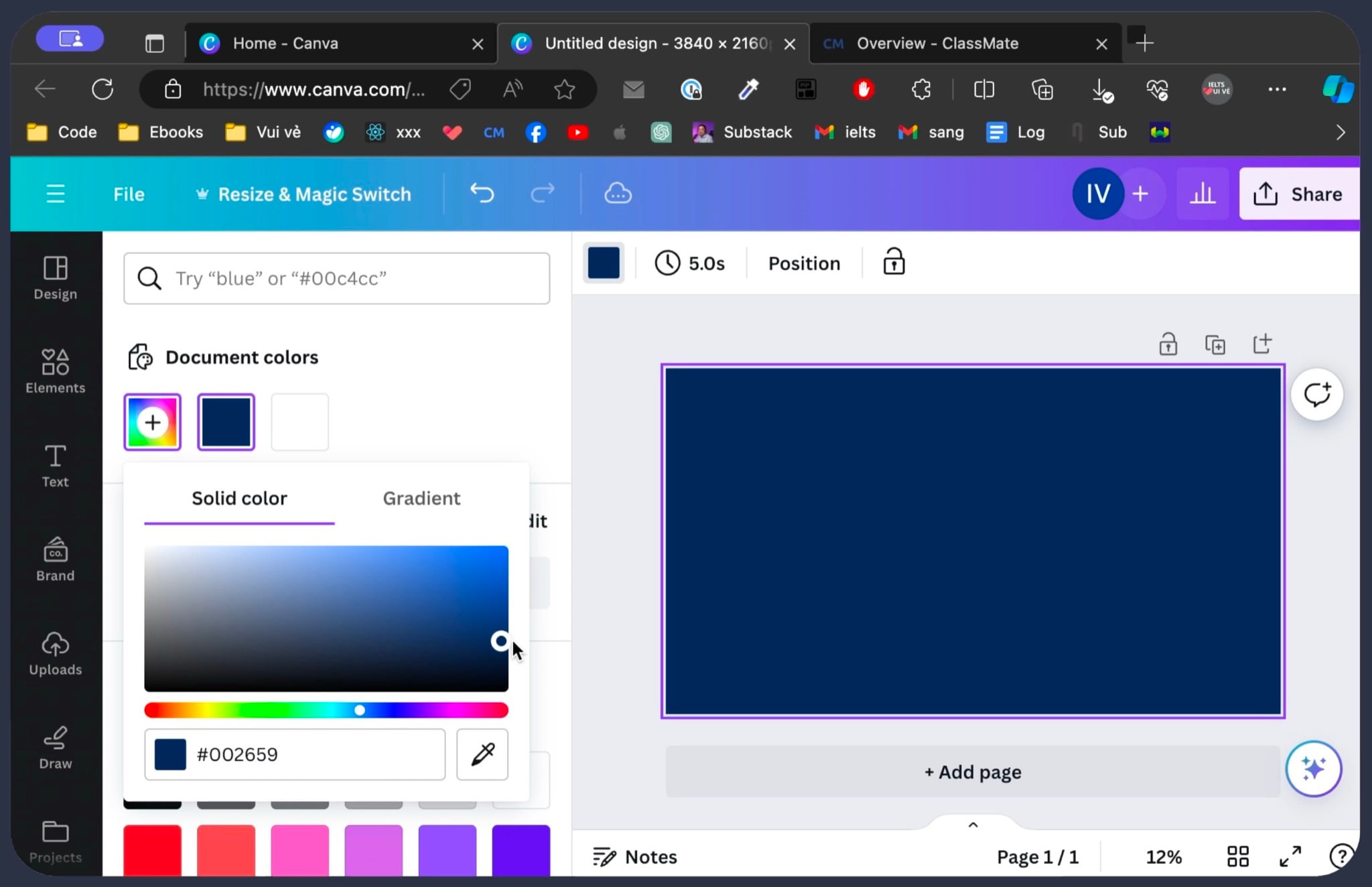Toggle the lock icon in the toolbar
The height and width of the screenshot is (887, 1372).
click(x=894, y=263)
